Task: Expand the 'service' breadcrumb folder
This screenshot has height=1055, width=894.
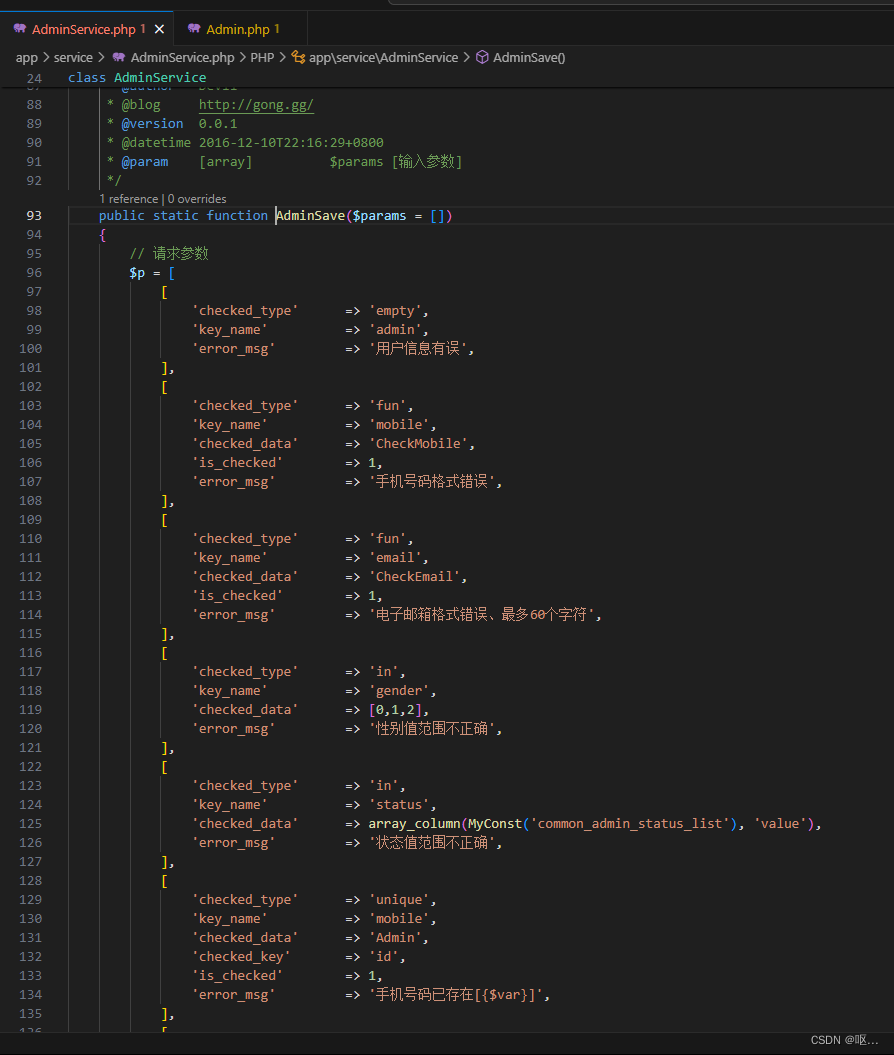Action: pyautogui.click(x=73, y=57)
